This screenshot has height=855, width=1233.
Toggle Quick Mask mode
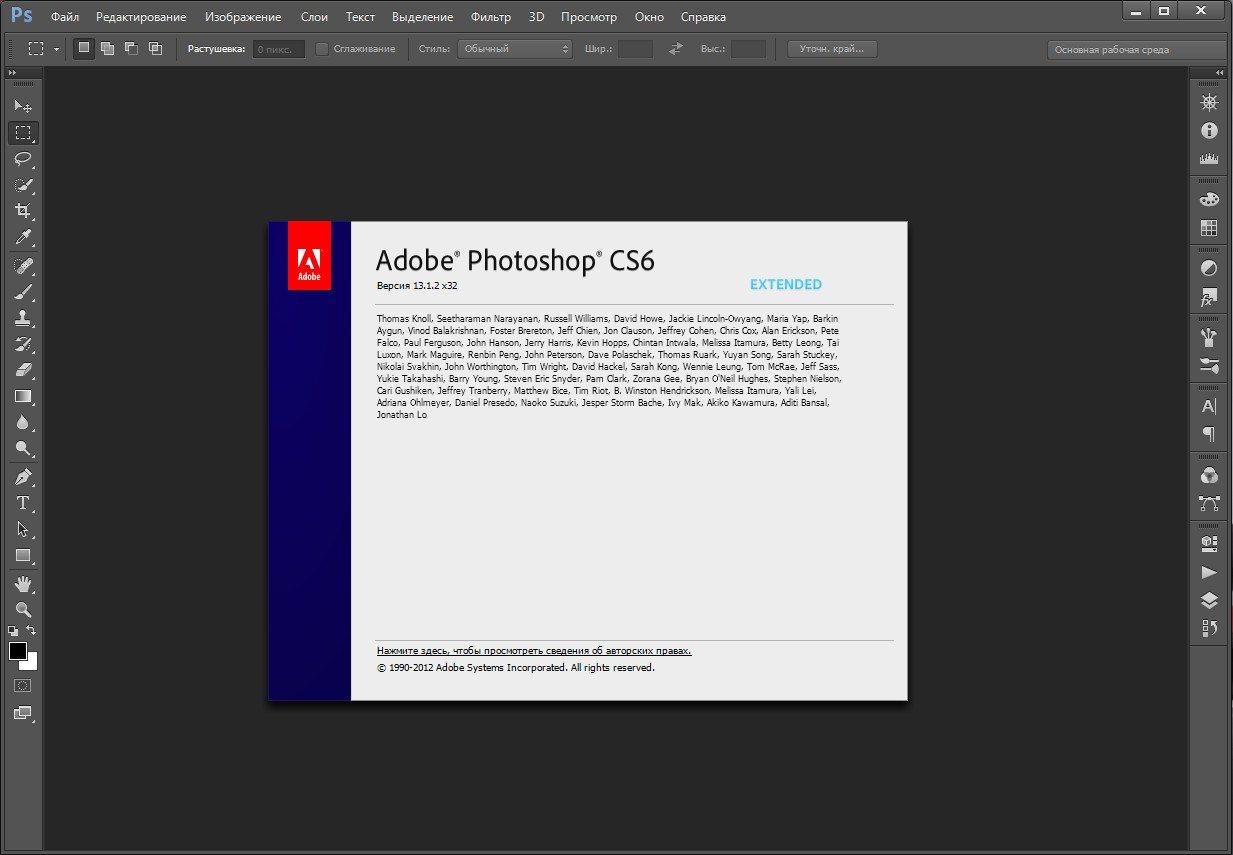coord(23,686)
